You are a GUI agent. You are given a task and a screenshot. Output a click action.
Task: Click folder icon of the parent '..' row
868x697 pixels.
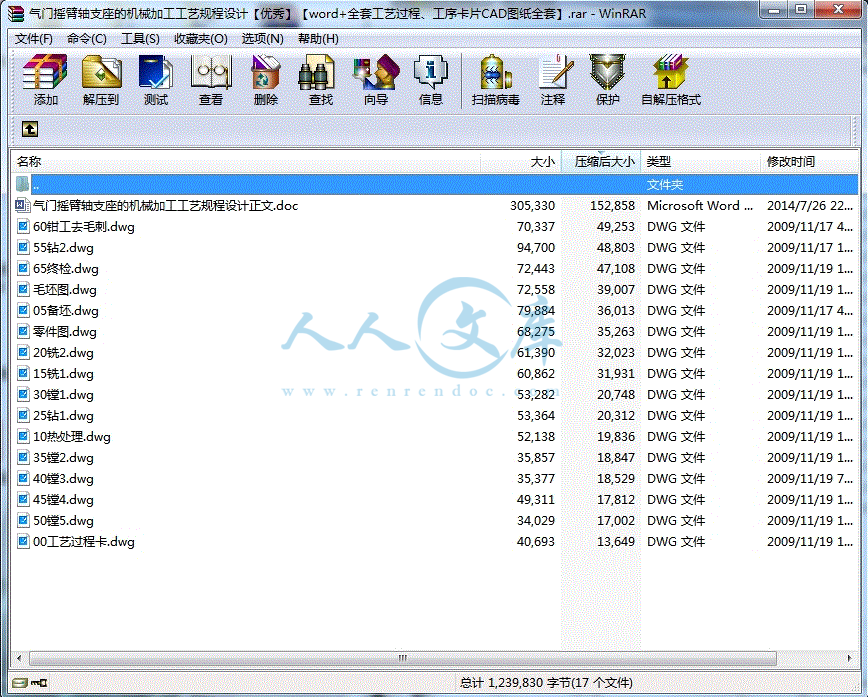pyautogui.click(x=22, y=184)
